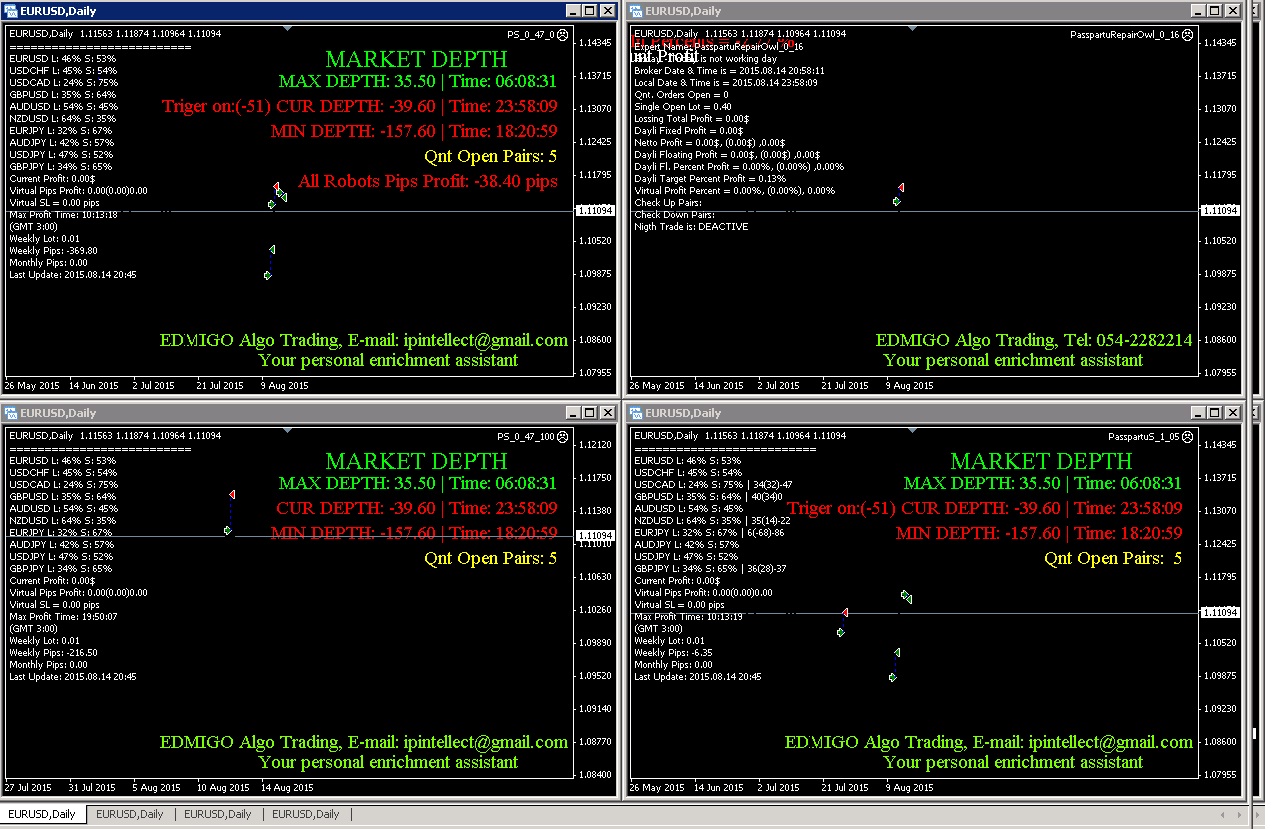1274x829 pixels.
Task: Close the PasspartuS_1_05 chart window
Action: (1233, 413)
